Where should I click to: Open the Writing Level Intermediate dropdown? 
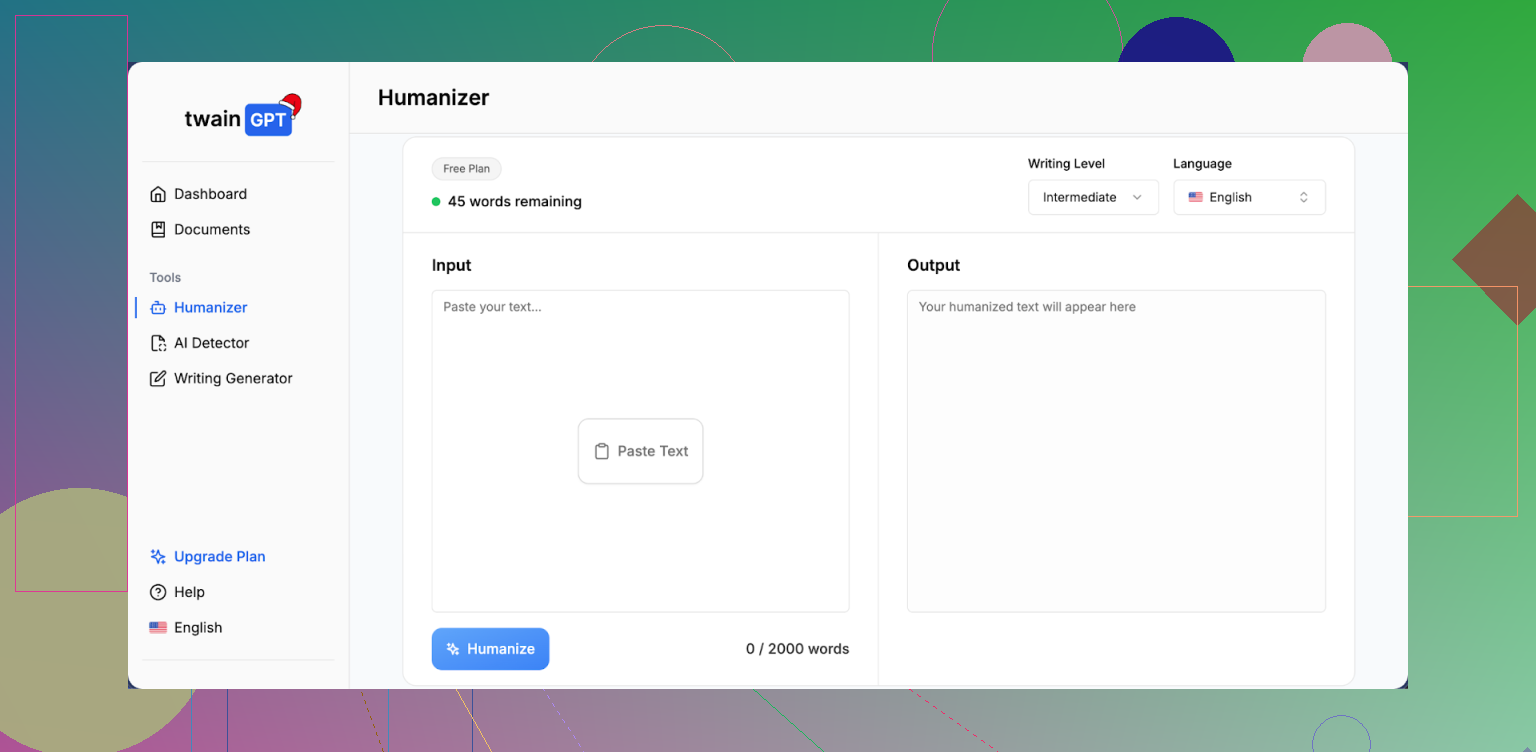click(1092, 197)
